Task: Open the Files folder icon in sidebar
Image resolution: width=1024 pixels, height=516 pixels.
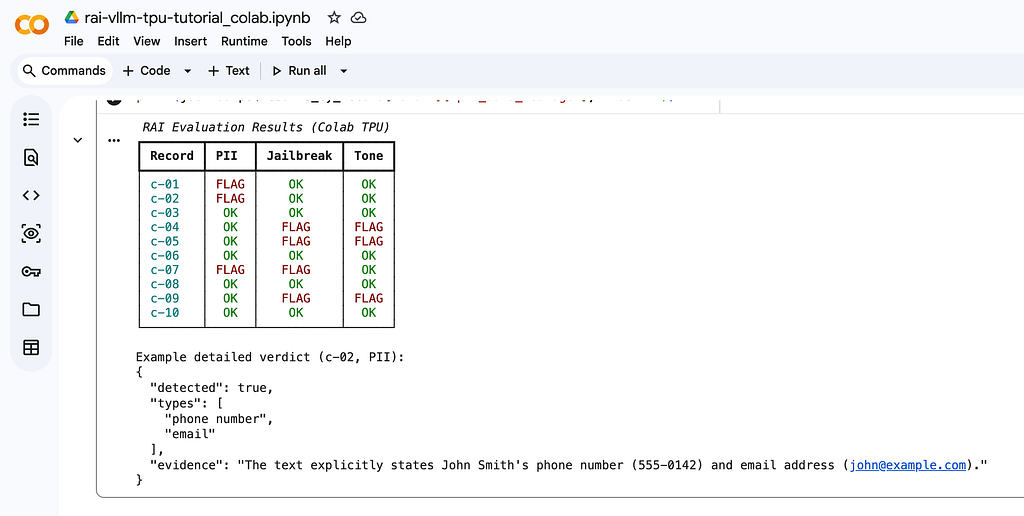Action: pyautogui.click(x=31, y=310)
